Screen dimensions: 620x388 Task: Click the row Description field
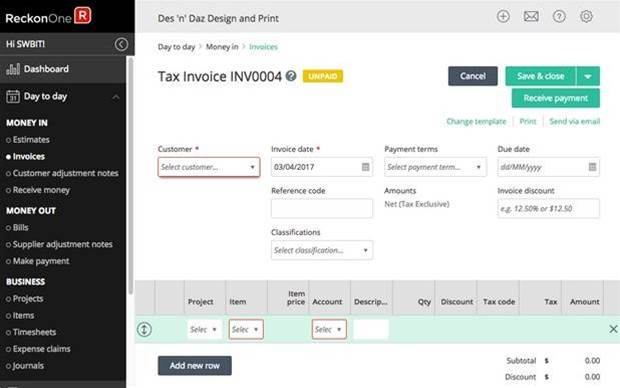click(x=371, y=329)
